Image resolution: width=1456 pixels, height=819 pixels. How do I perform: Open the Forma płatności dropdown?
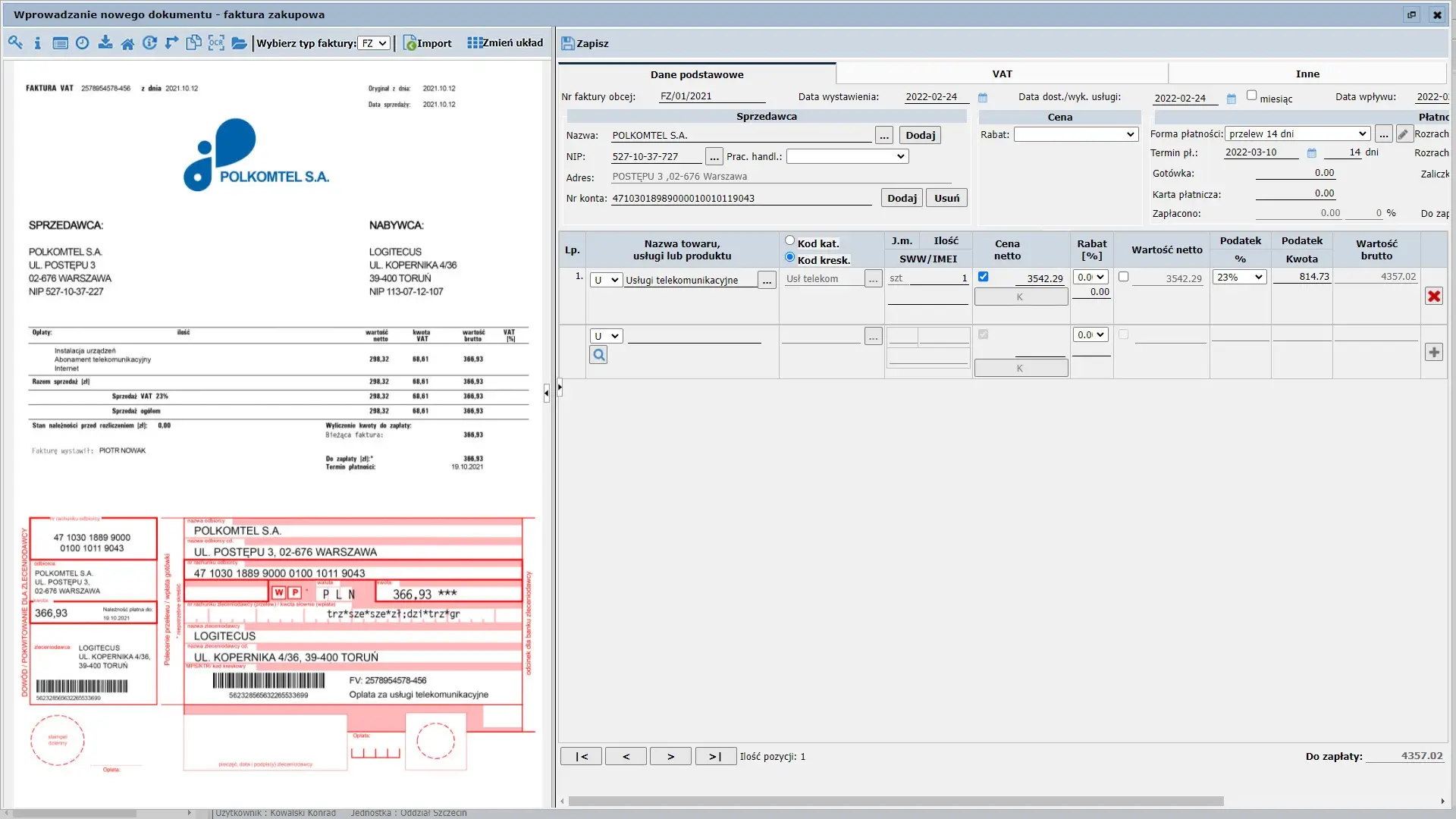tap(1298, 133)
